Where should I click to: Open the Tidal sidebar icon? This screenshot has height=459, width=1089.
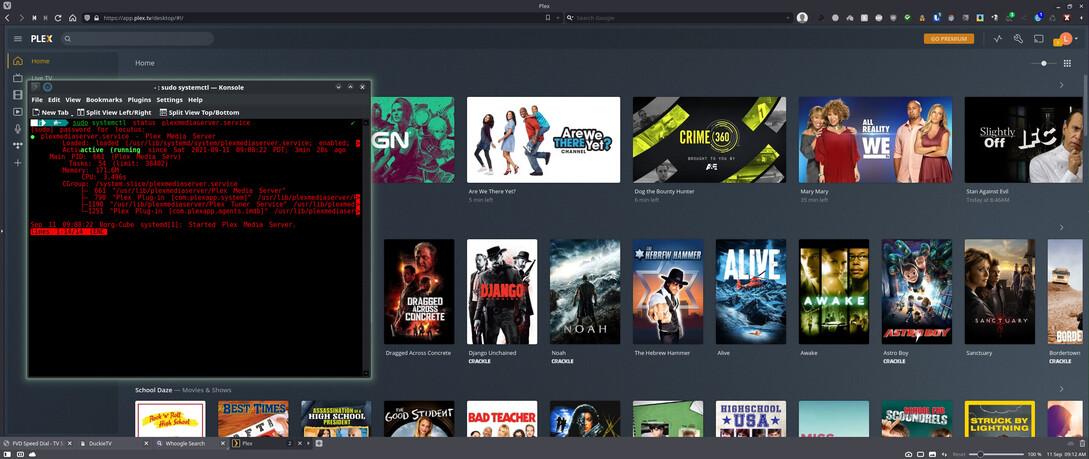coord(18,146)
